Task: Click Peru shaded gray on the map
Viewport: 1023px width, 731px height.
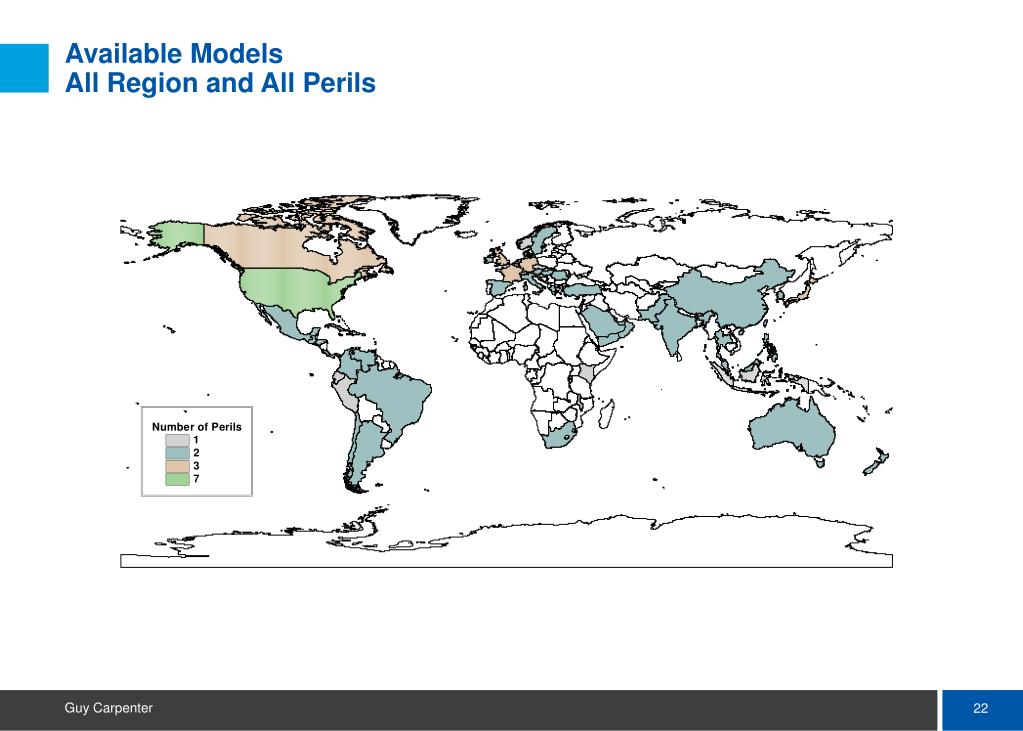Action: tap(345, 392)
